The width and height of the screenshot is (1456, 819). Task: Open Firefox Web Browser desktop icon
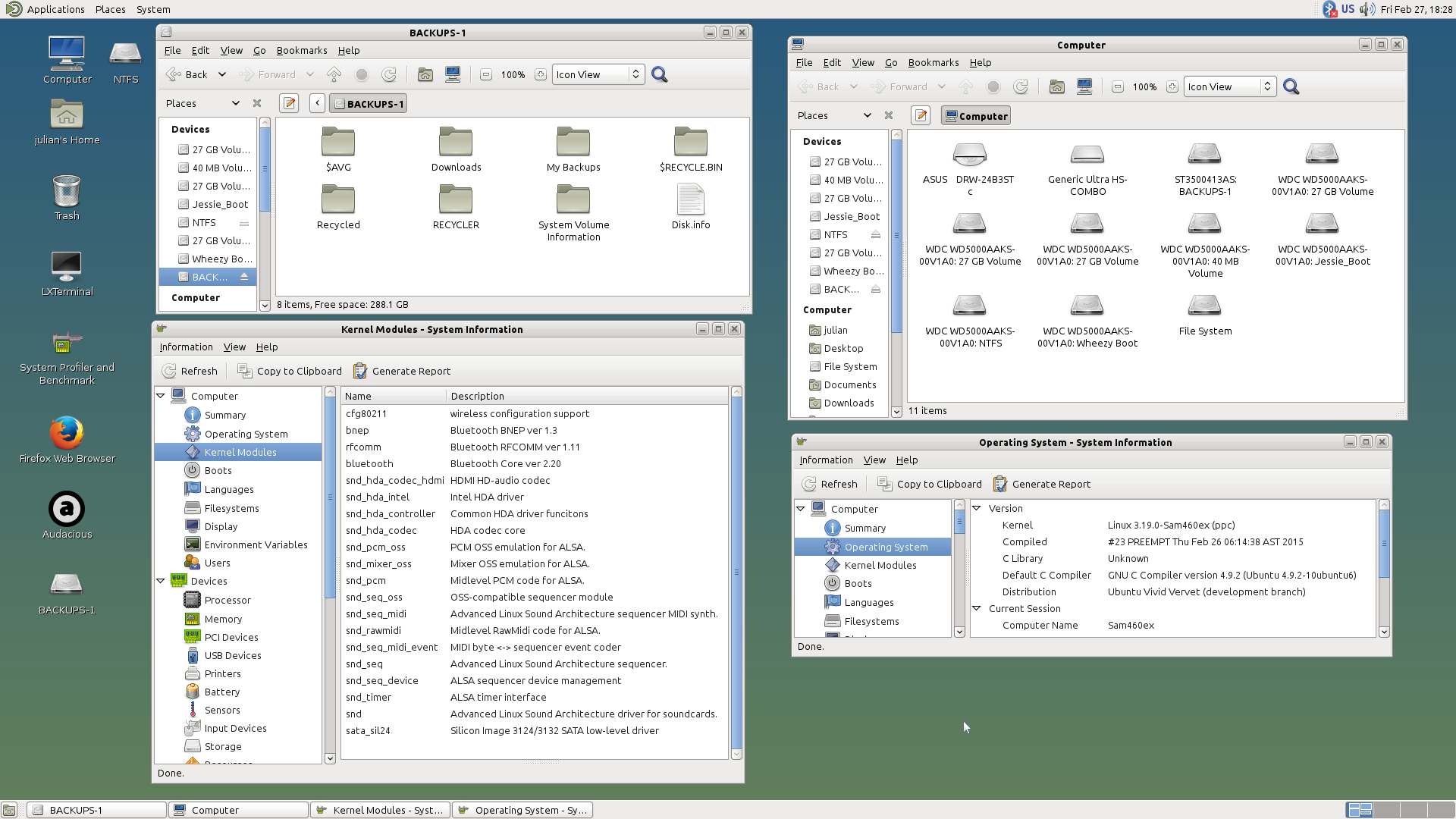pyautogui.click(x=67, y=434)
